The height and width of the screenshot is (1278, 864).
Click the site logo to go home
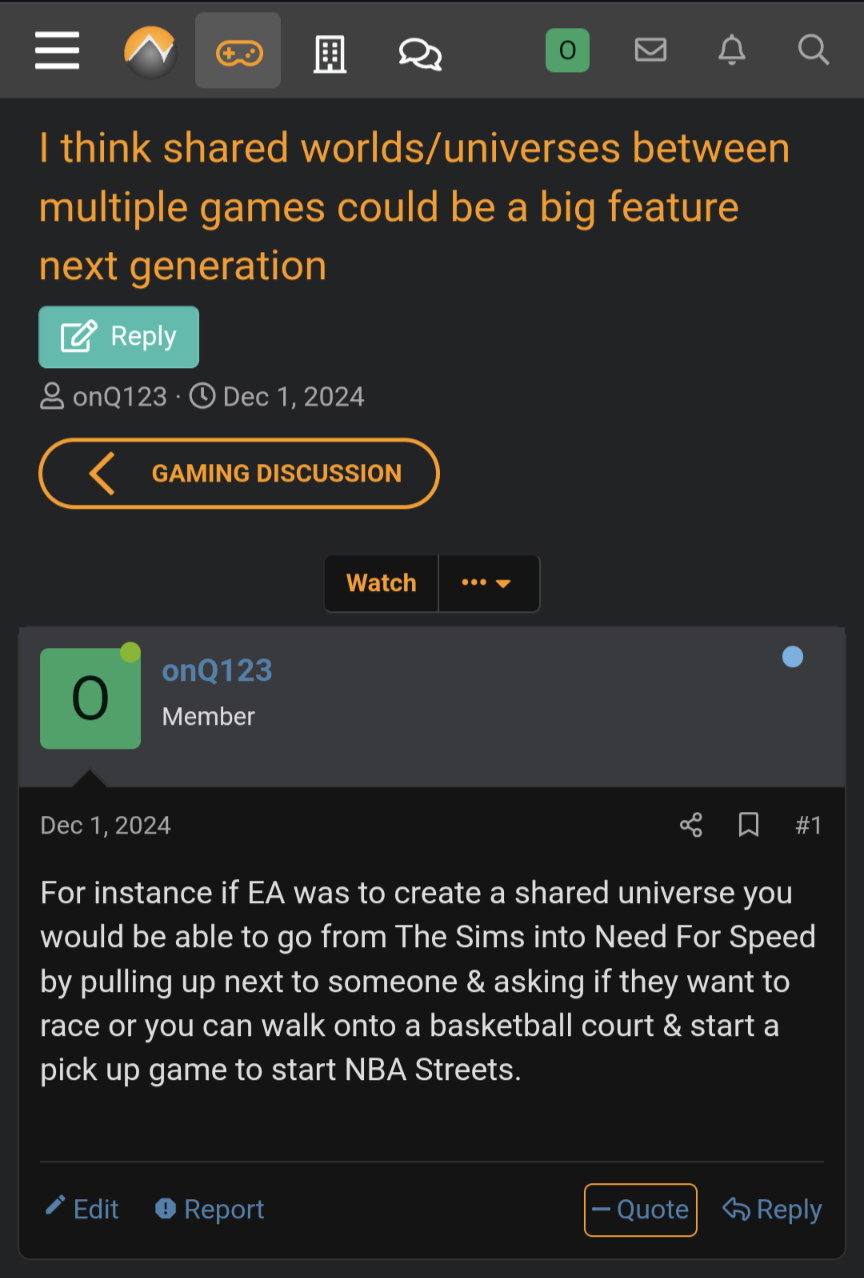150,50
